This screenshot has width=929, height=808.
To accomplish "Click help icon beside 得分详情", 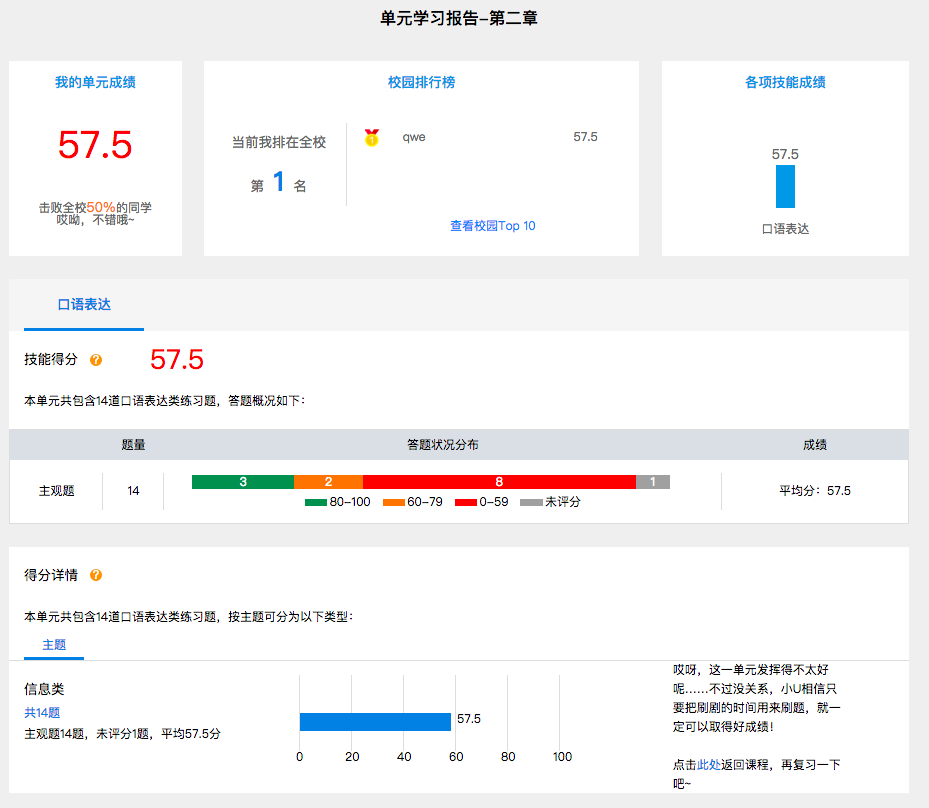I will pyautogui.click(x=96, y=575).
